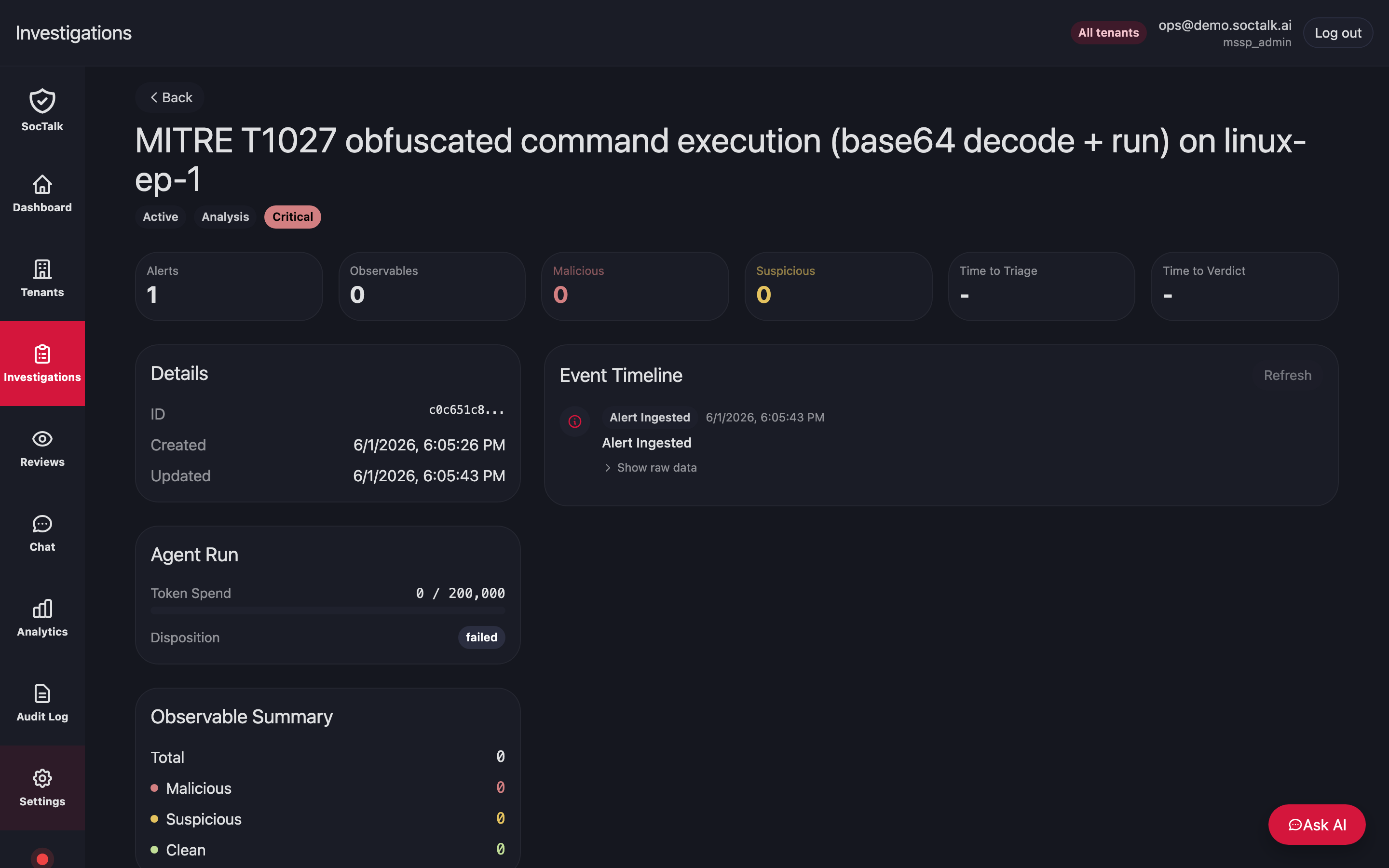The image size is (1389, 868).
Task: Click the failed disposition badge
Action: click(481, 637)
